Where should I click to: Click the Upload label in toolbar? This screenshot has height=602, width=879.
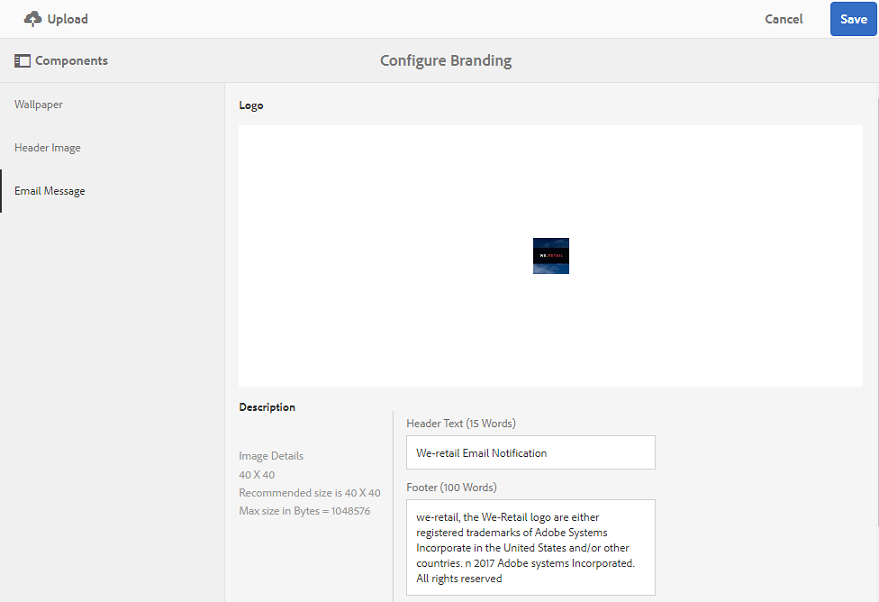click(68, 19)
